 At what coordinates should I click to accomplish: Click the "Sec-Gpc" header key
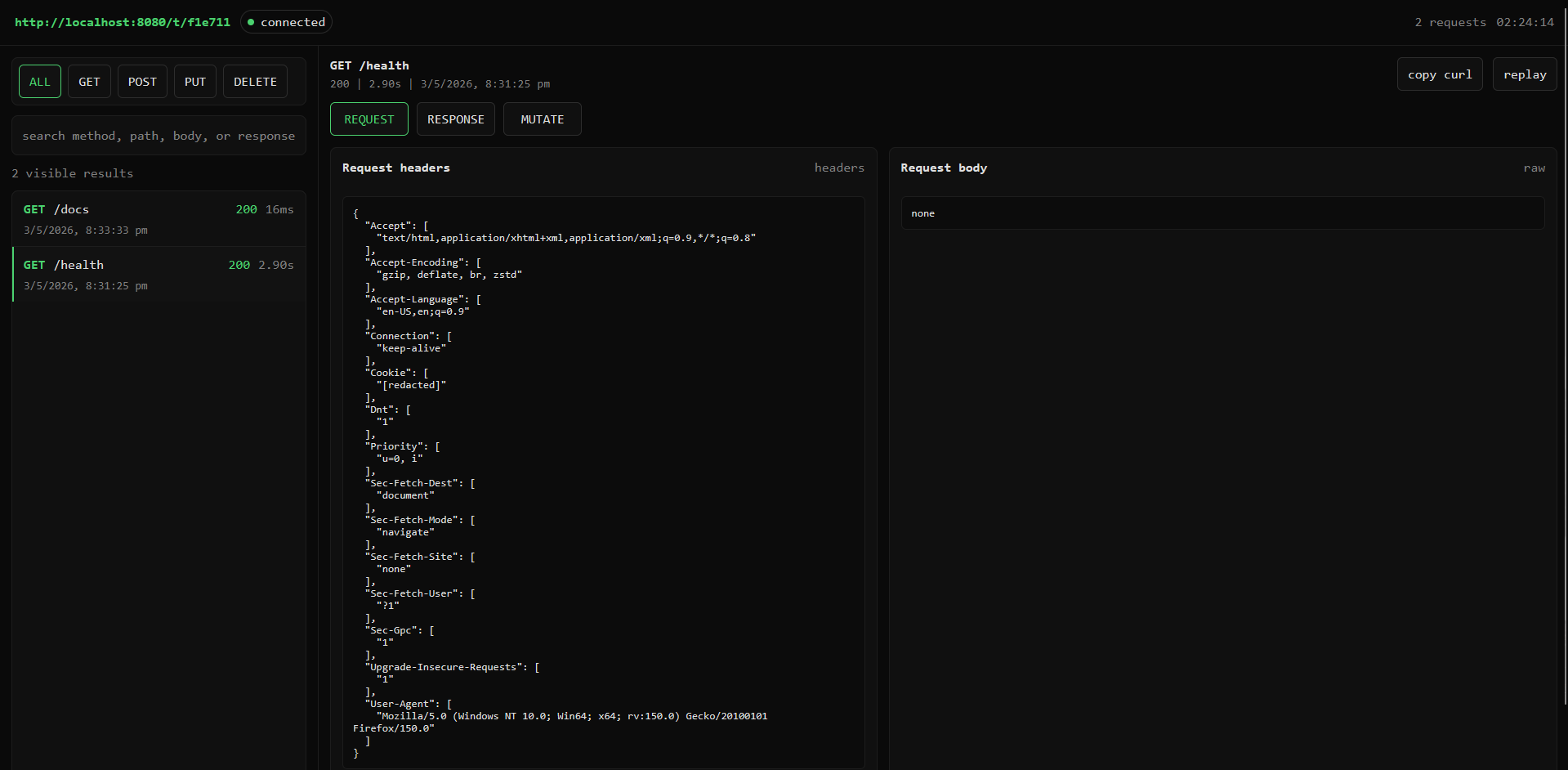(x=391, y=630)
